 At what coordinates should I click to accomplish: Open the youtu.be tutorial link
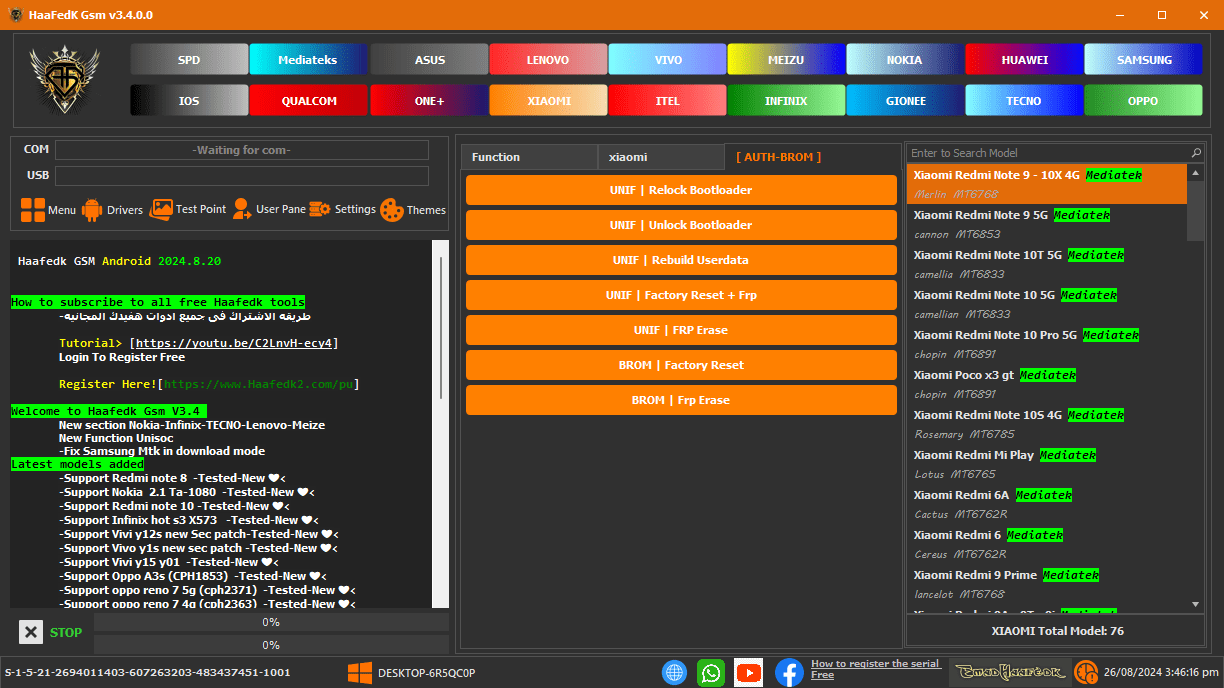[x=236, y=343]
